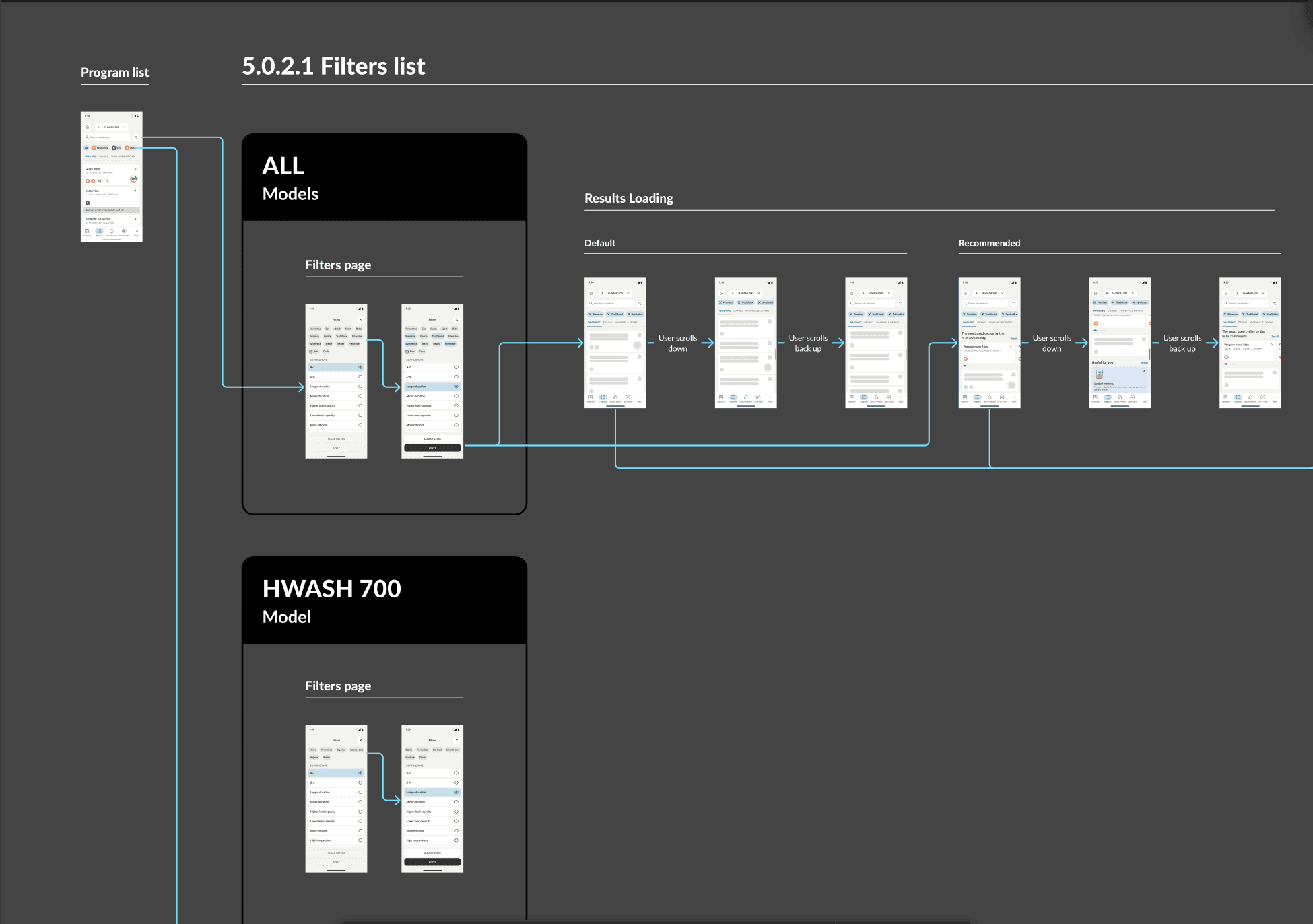This screenshot has height=924, width=1313.
Task: Close second HWASH 700 filters screen
Action: 457,740
